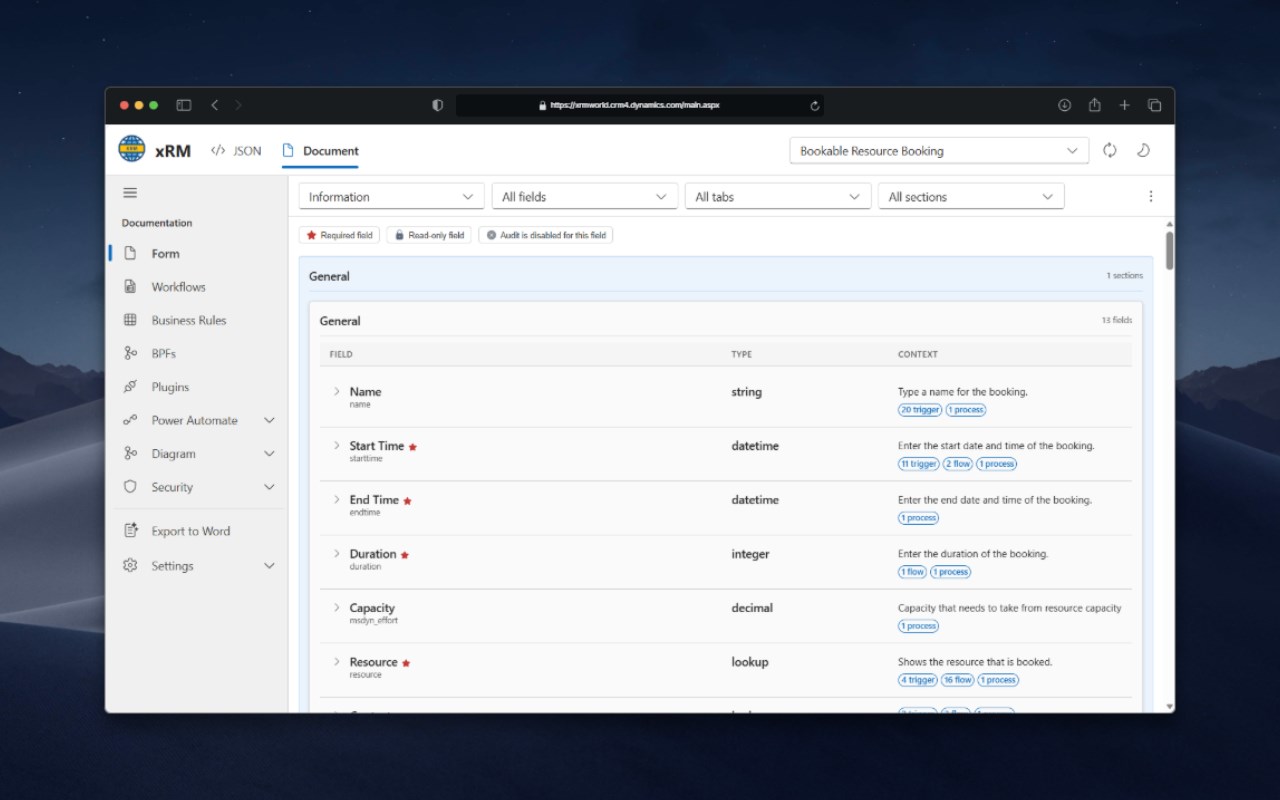
Task: Expand the Duration field row
Action: click(337, 553)
